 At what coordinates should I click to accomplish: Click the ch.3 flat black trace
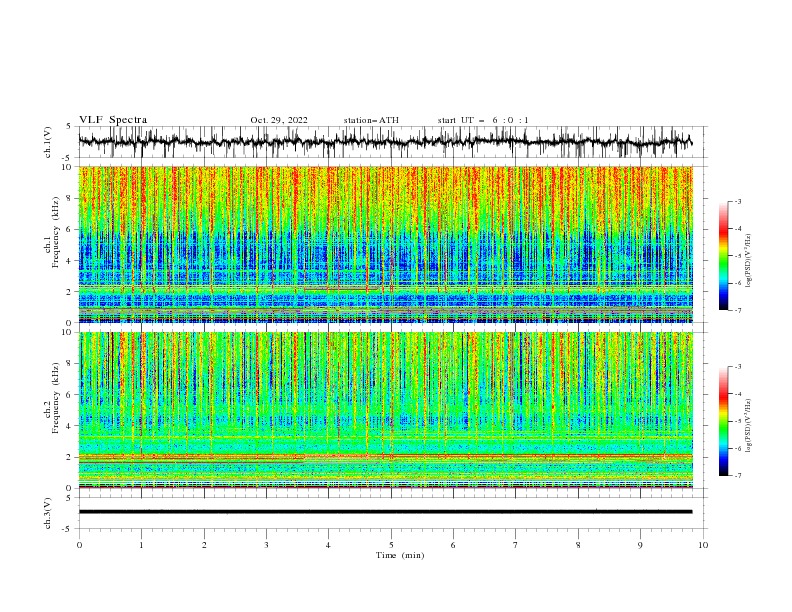pos(385,512)
